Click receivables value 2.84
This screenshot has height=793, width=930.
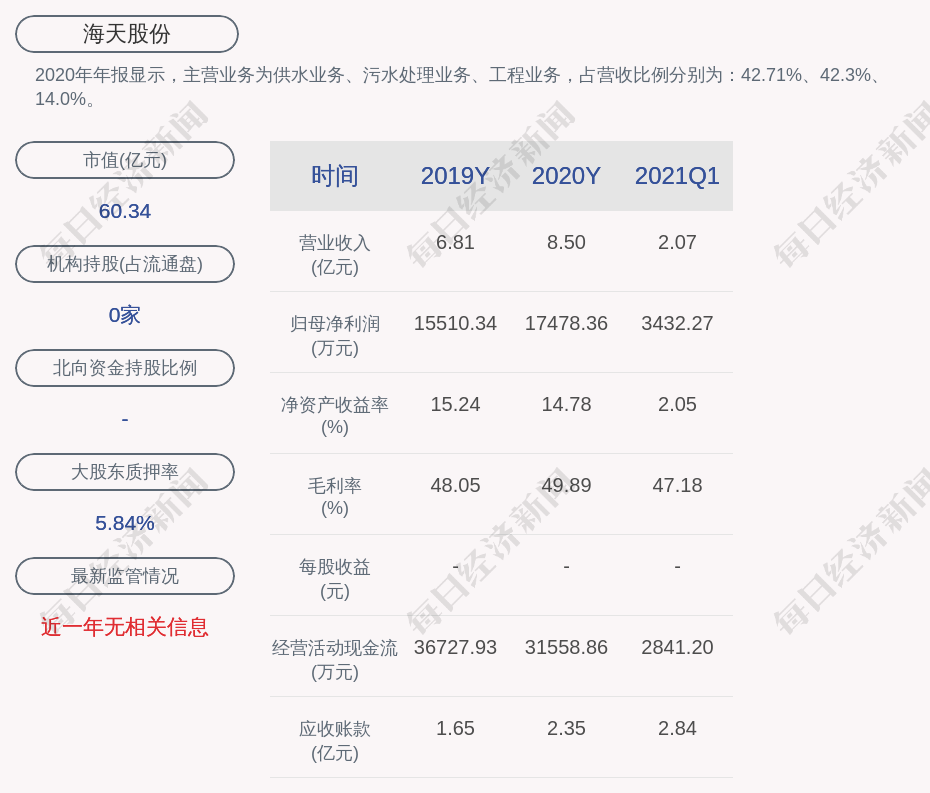677,728
